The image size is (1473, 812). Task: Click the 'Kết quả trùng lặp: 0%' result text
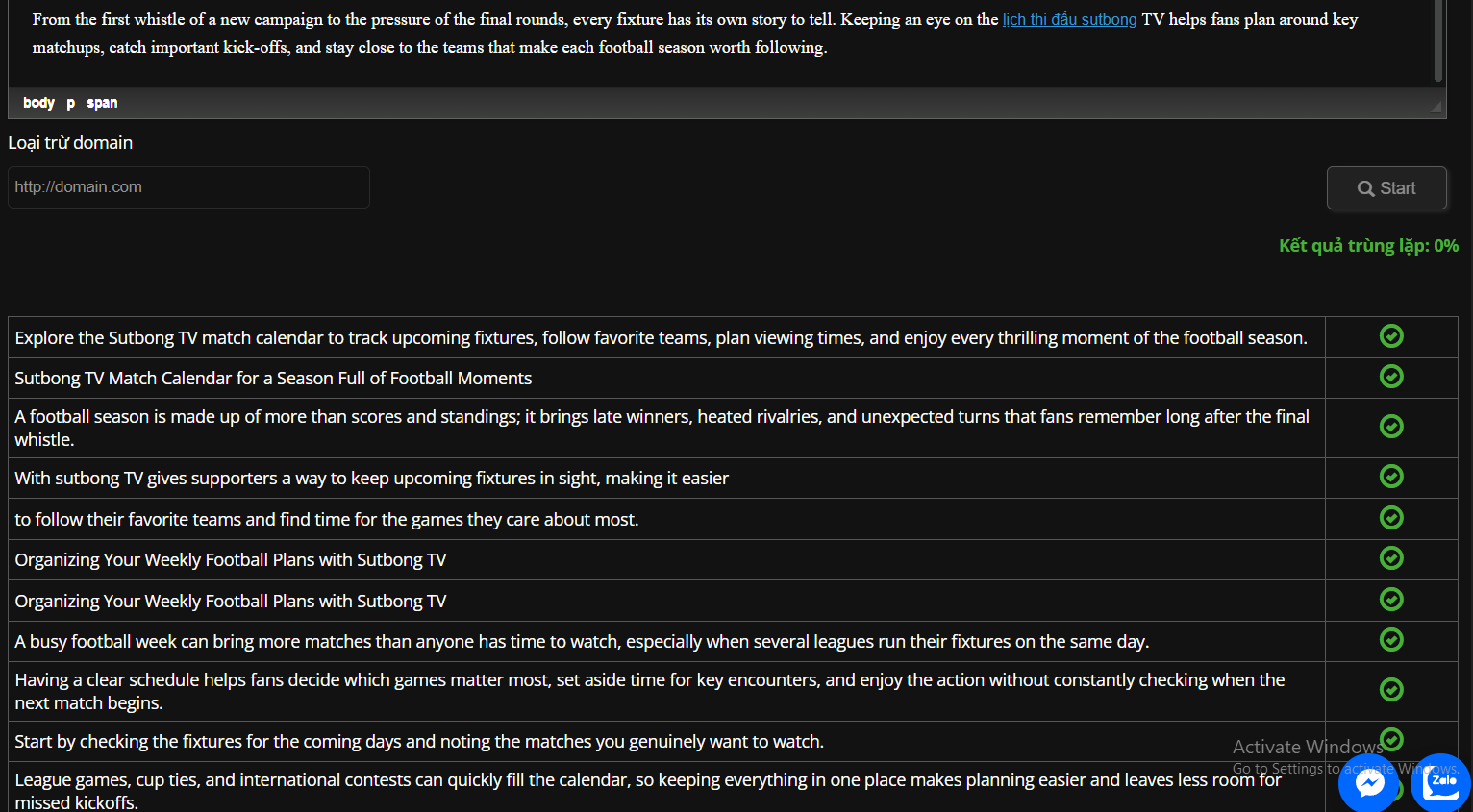click(x=1368, y=246)
